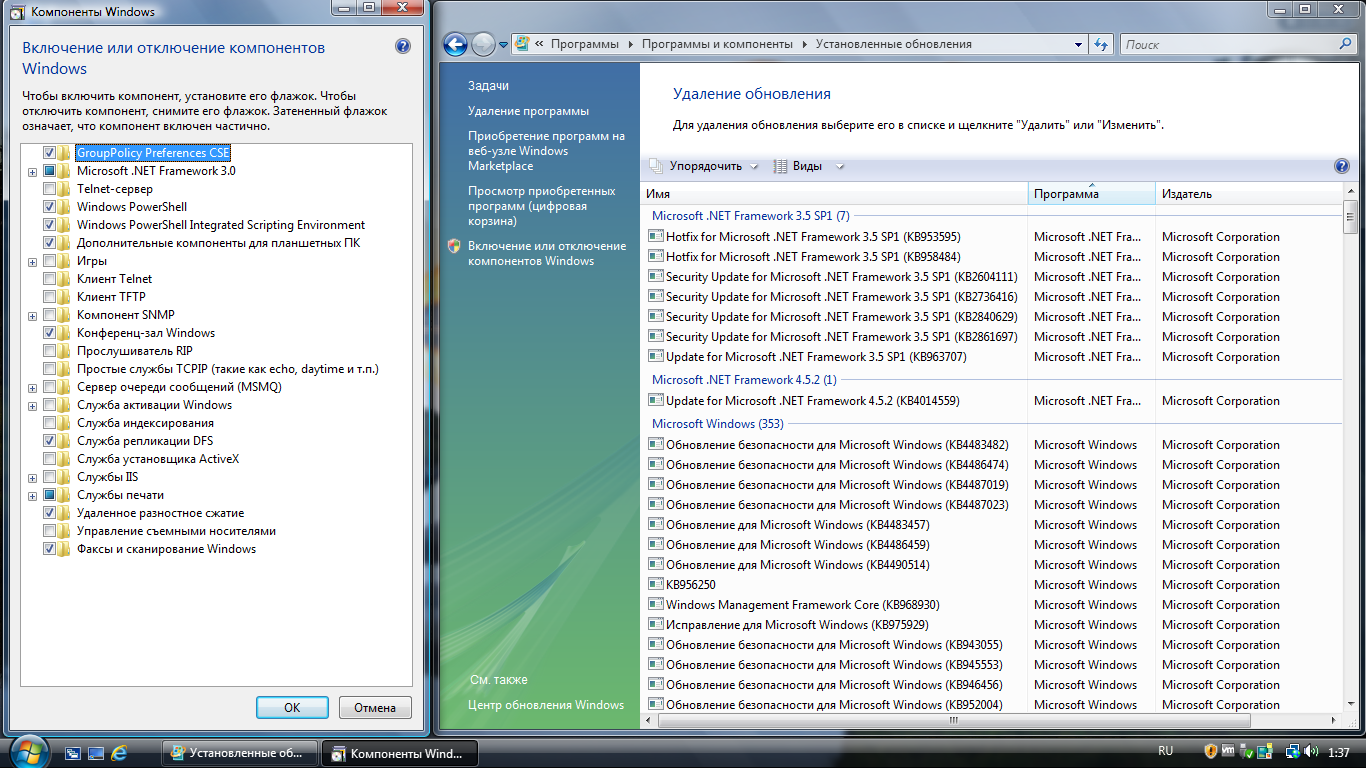1366x768 pixels.
Task: Open the Центр обновления Windows link
Action: point(546,705)
